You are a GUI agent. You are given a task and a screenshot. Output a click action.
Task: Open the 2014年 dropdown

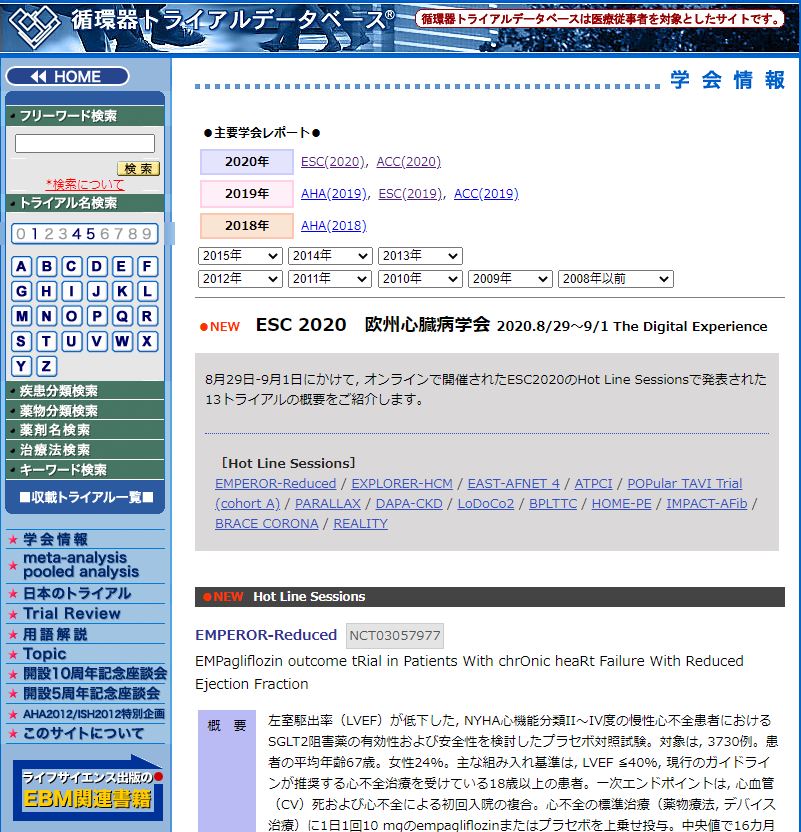point(330,256)
